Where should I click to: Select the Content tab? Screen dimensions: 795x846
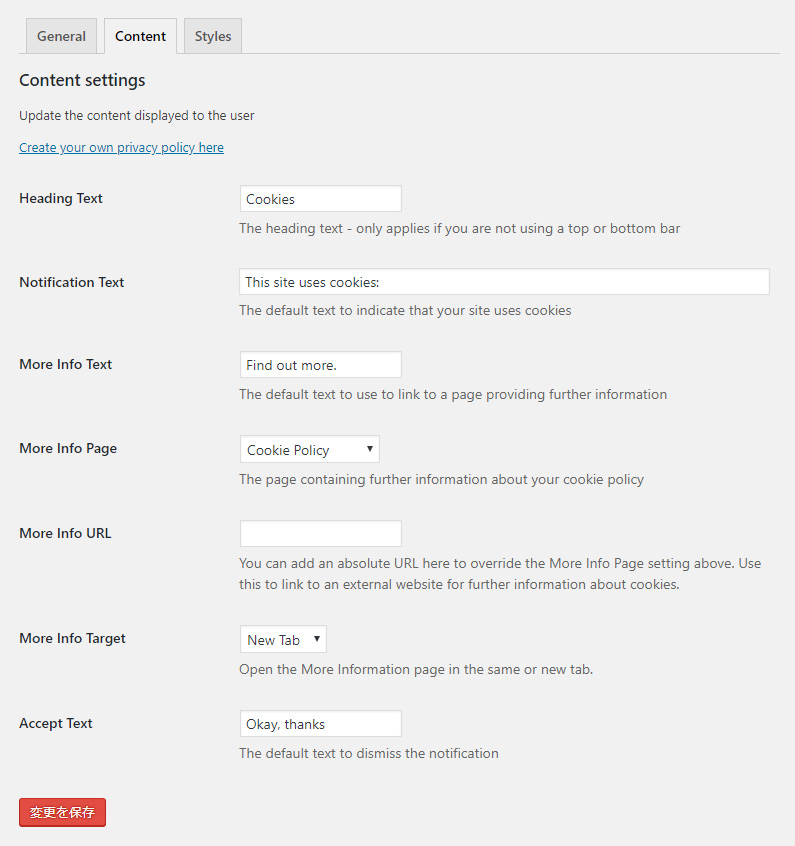[x=140, y=36]
